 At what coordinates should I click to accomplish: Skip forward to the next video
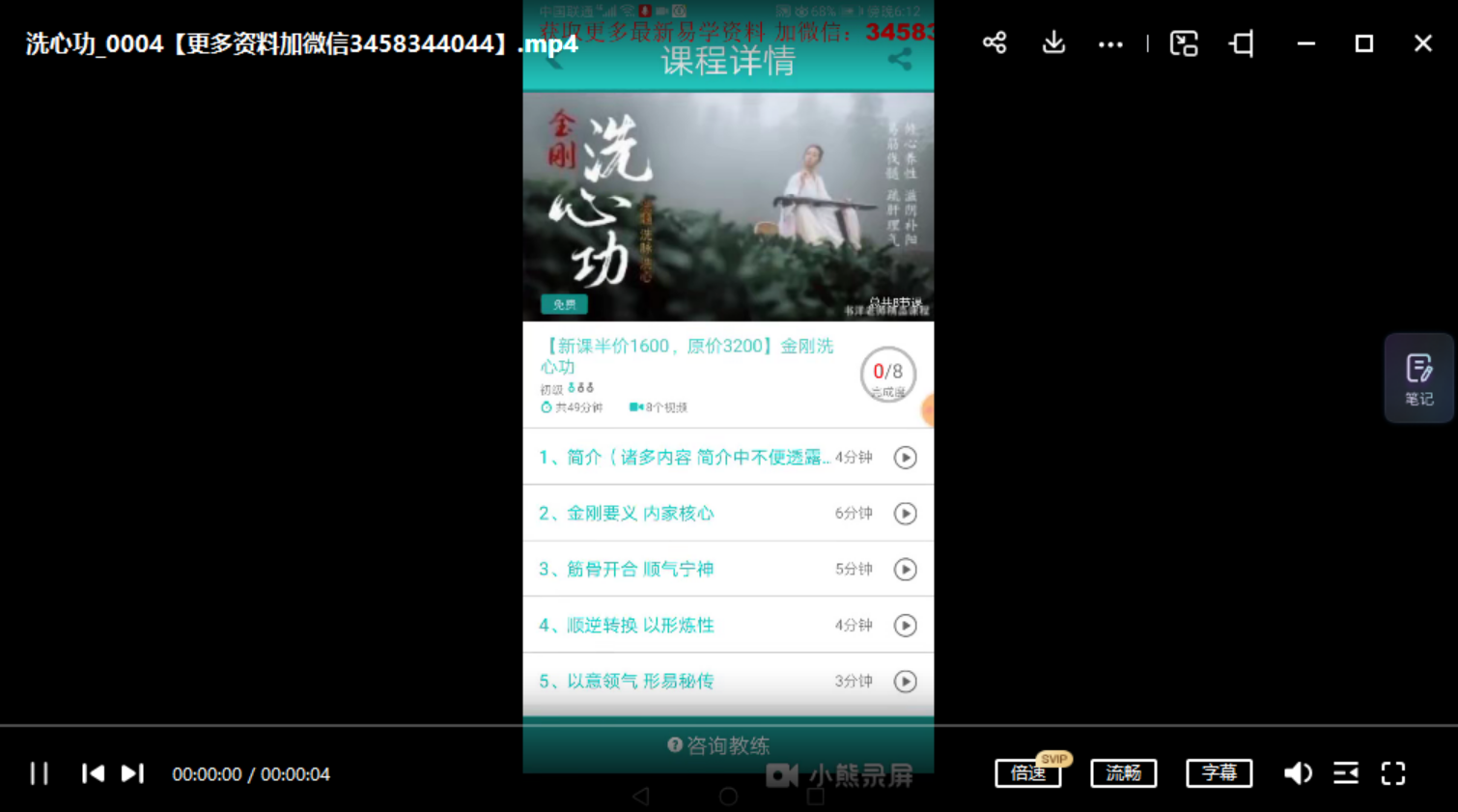[x=132, y=772]
